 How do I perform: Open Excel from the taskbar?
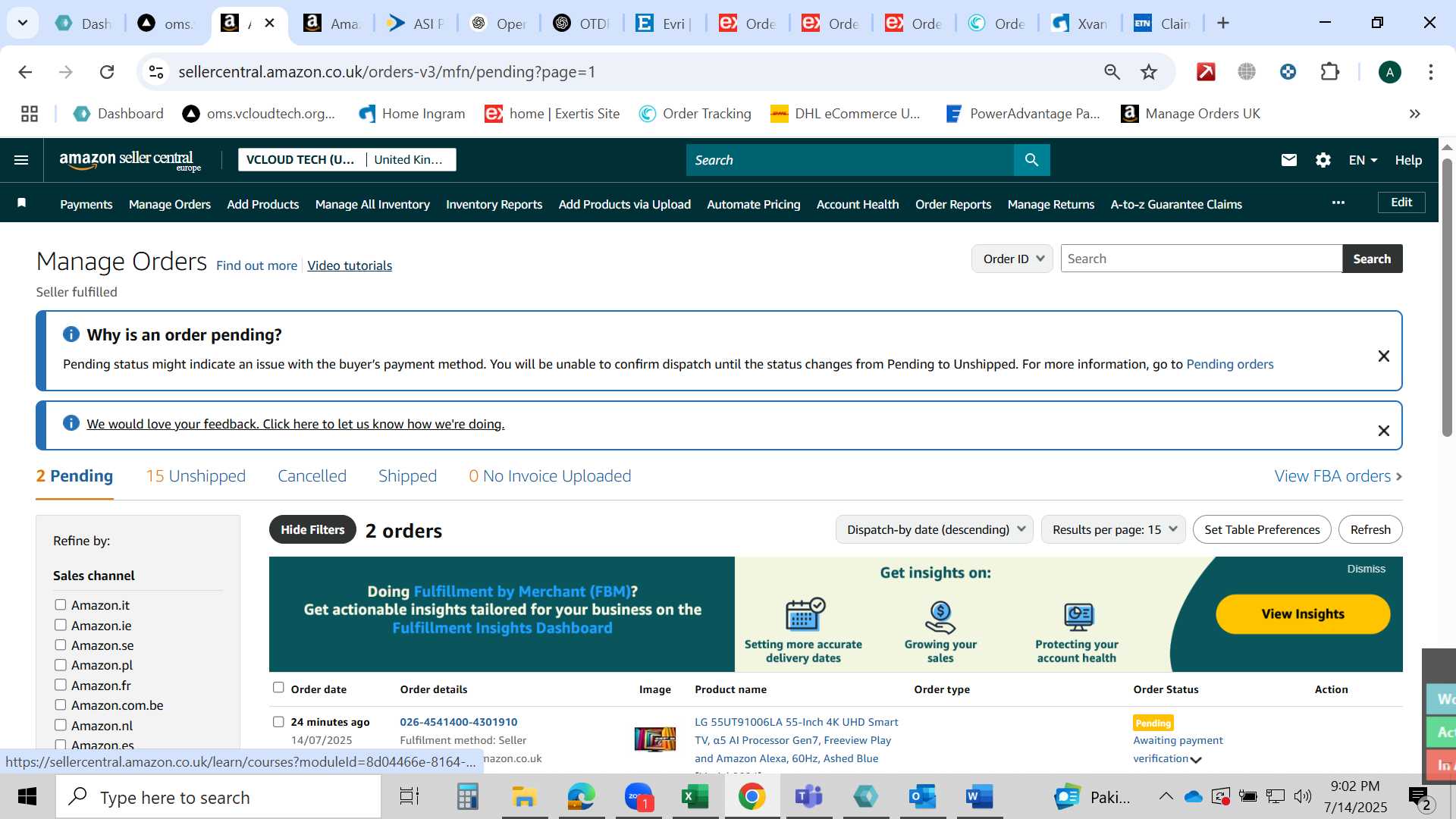click(x=695, y=797)
